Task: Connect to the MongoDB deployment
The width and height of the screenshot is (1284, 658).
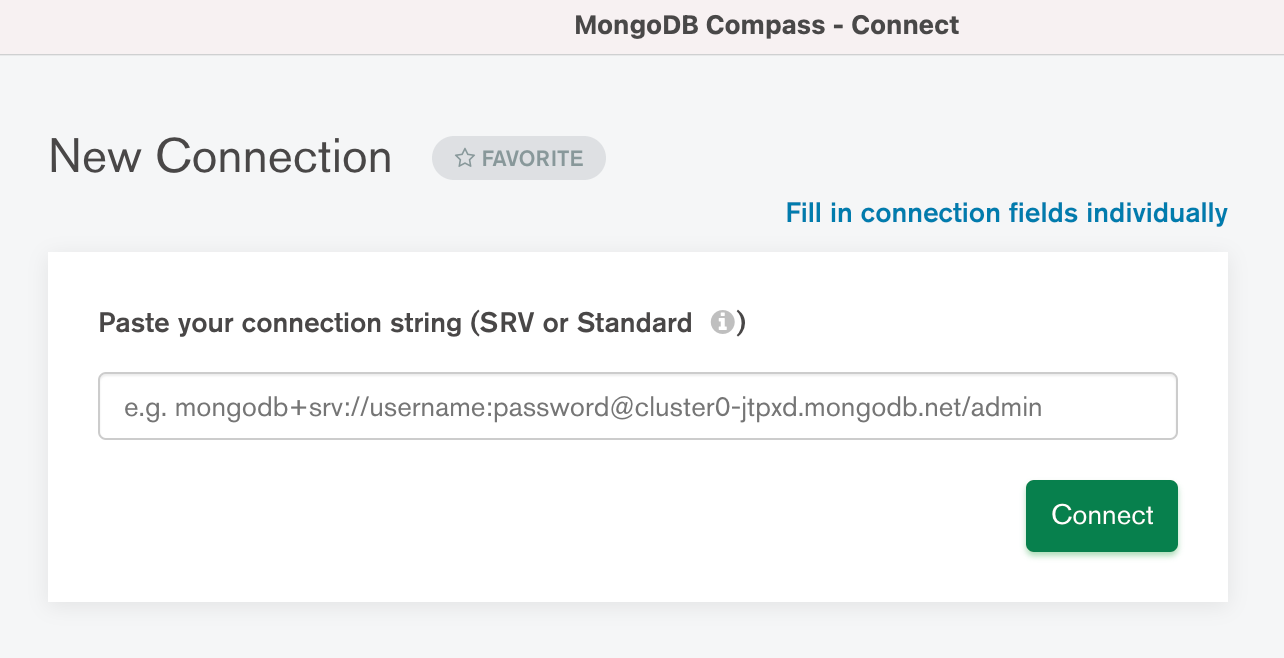Action: [1101, 515]
